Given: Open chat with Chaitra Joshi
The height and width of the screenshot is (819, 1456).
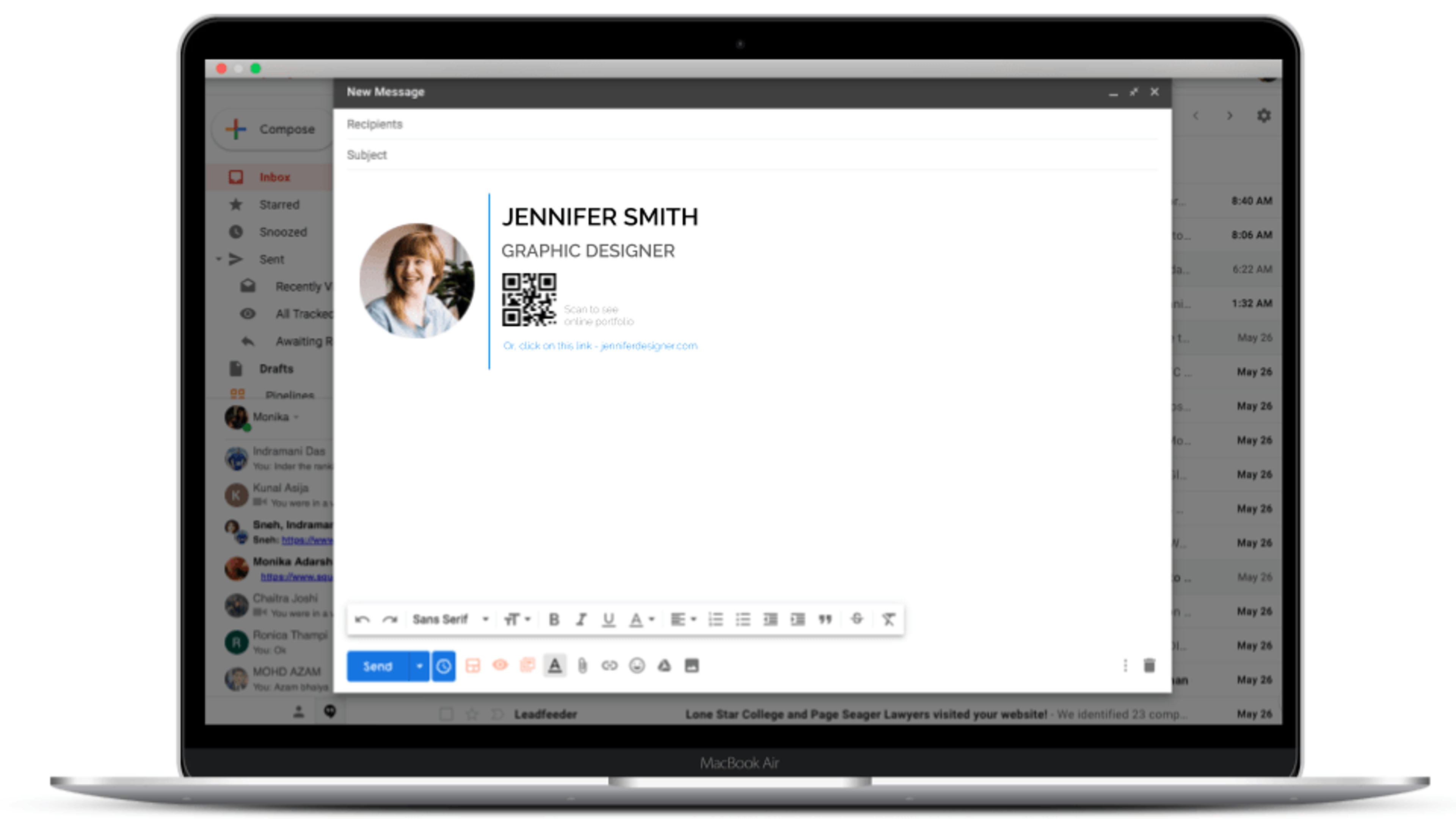Looking at the screenshot, I should (x=278, y=606).
